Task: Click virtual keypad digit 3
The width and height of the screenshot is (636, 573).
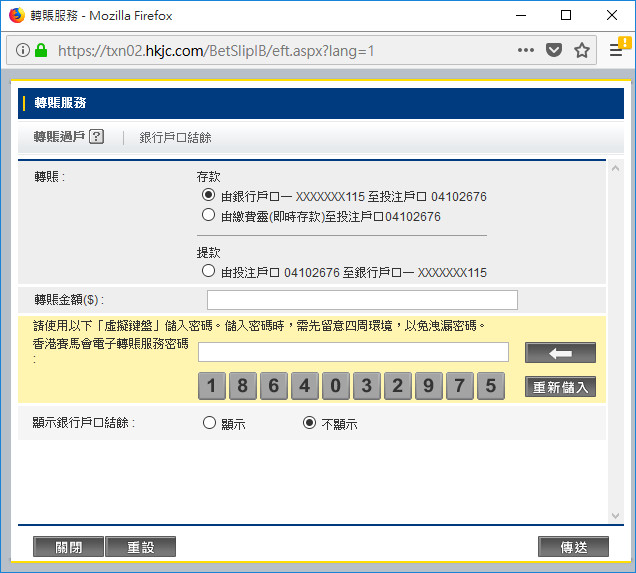Action: pyautogui.click(x=367, y=386)
